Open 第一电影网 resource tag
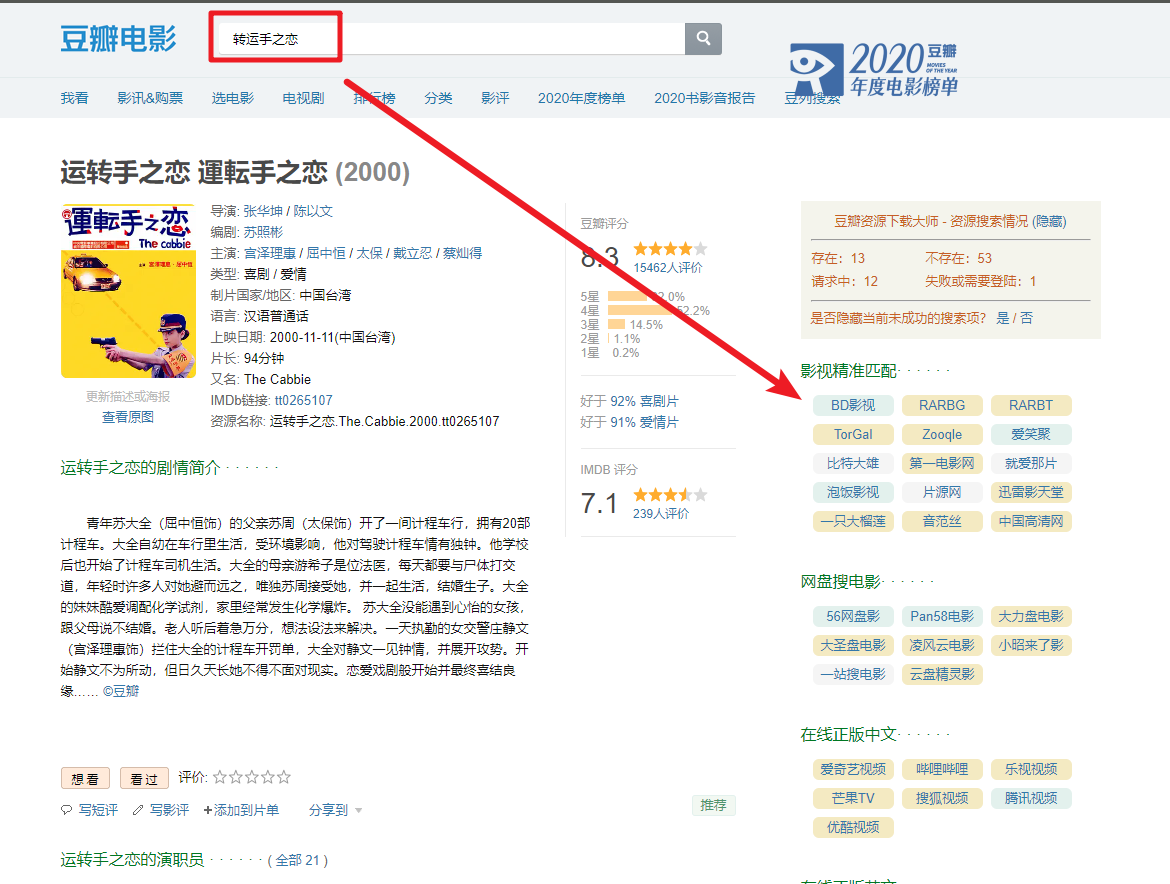The width and height of the screenshot is (1170, 884). click(x=942, y=463)
